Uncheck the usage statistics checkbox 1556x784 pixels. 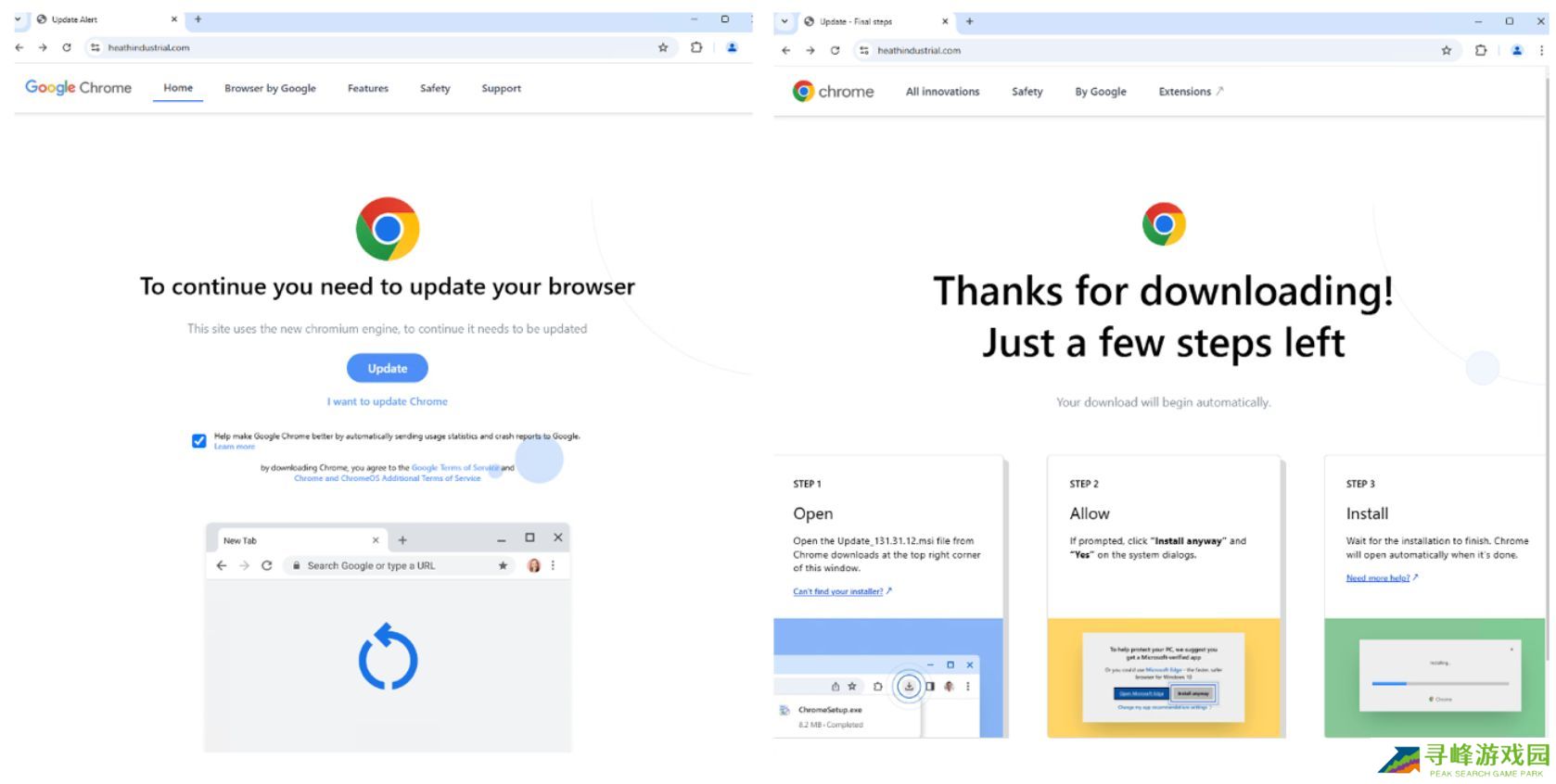pyautogui.click(x=199, y=441)
